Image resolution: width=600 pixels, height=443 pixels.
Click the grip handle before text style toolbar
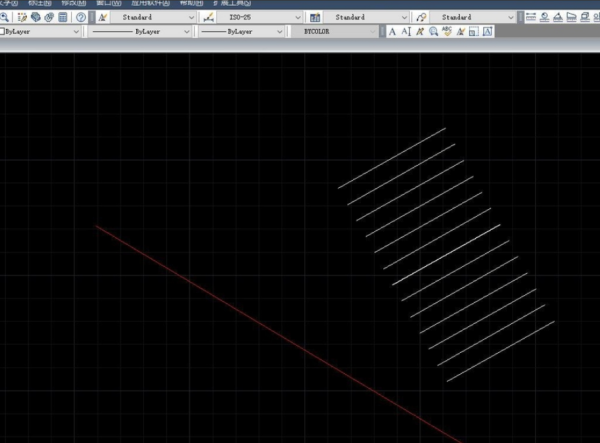(x=92, y=17)
